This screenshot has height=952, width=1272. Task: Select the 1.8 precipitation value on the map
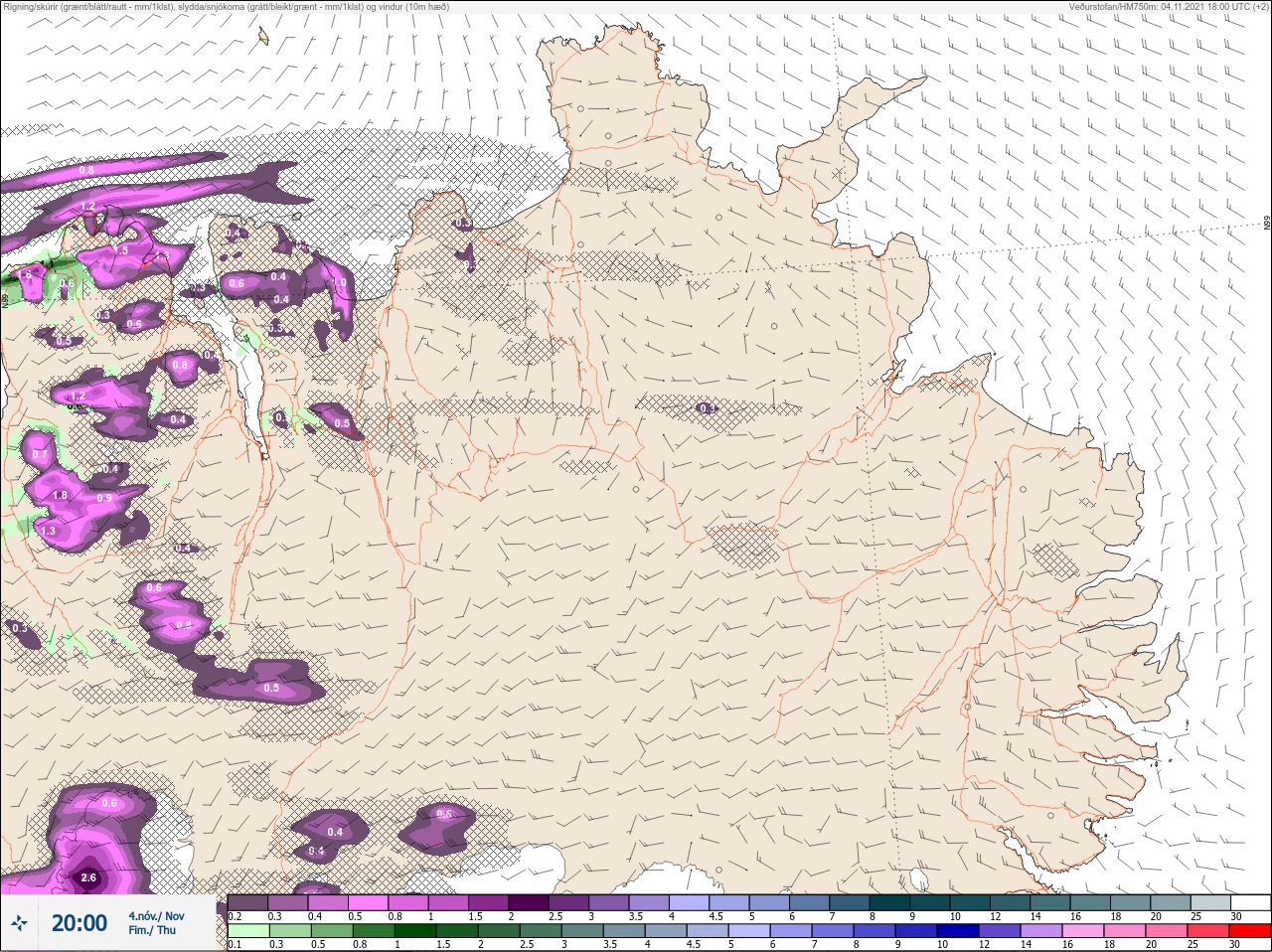(60, 495)
